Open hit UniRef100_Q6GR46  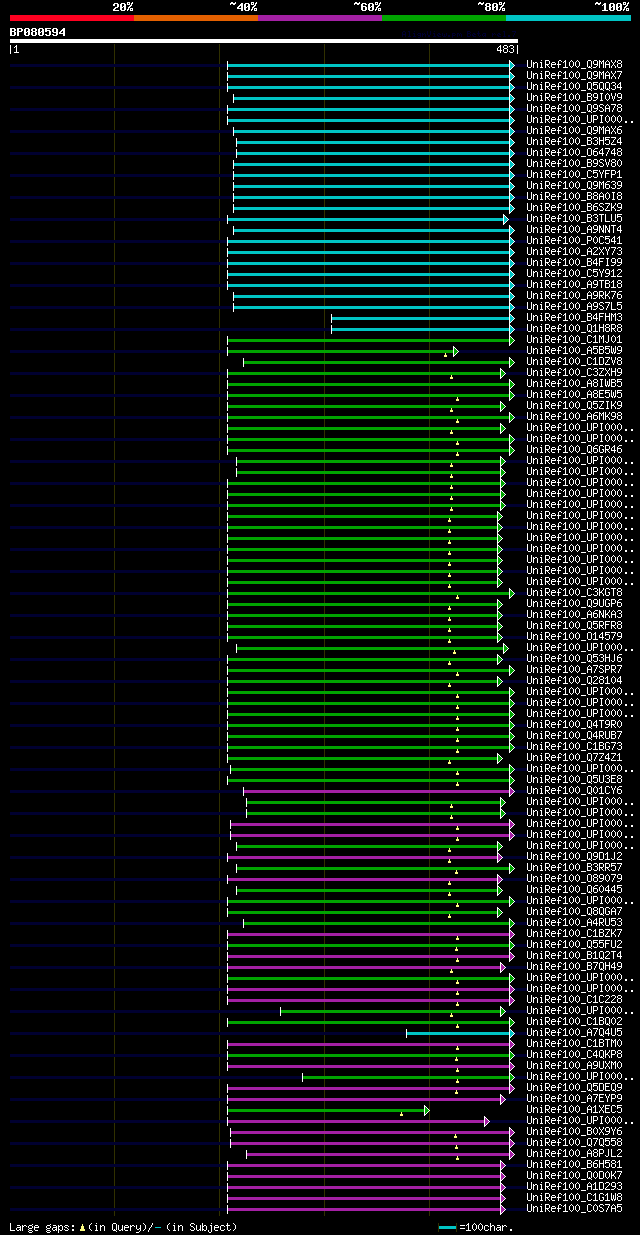[x=576, y=450]
